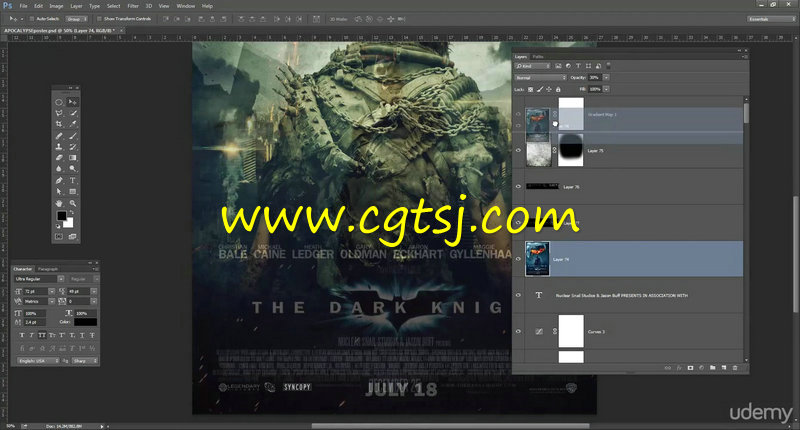Viewport: 800px width, 430px height.
Task: Select the Rectangle shape tool
Action: click(72, 192)
